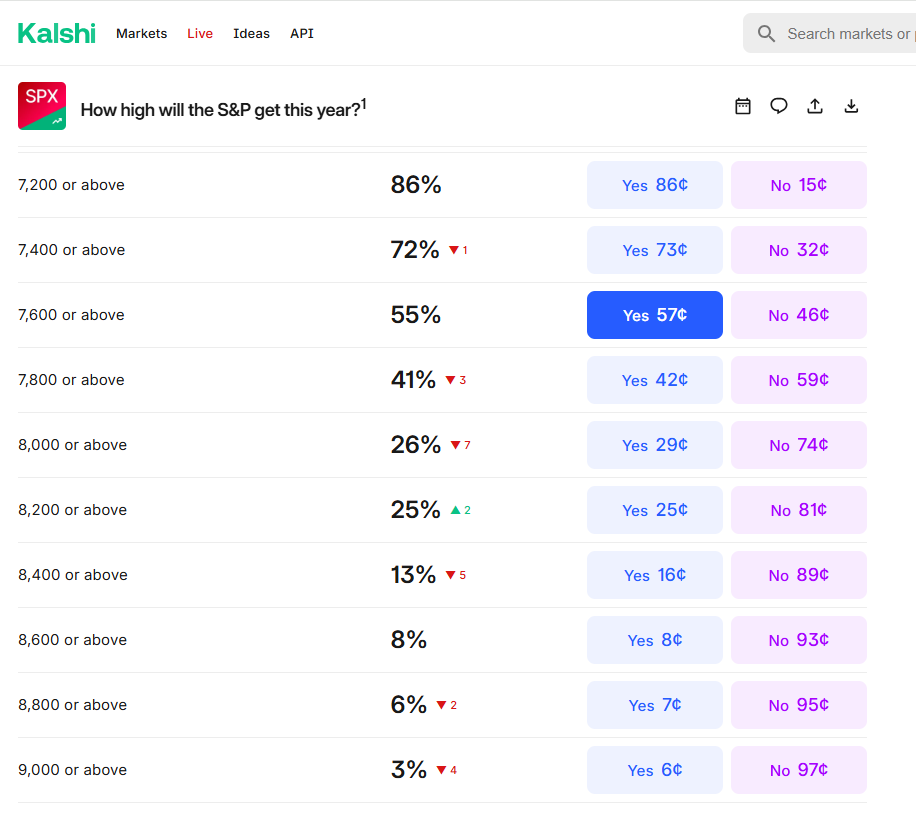
Task: Open the calendar icon in market header
Action: click(743, 106)
